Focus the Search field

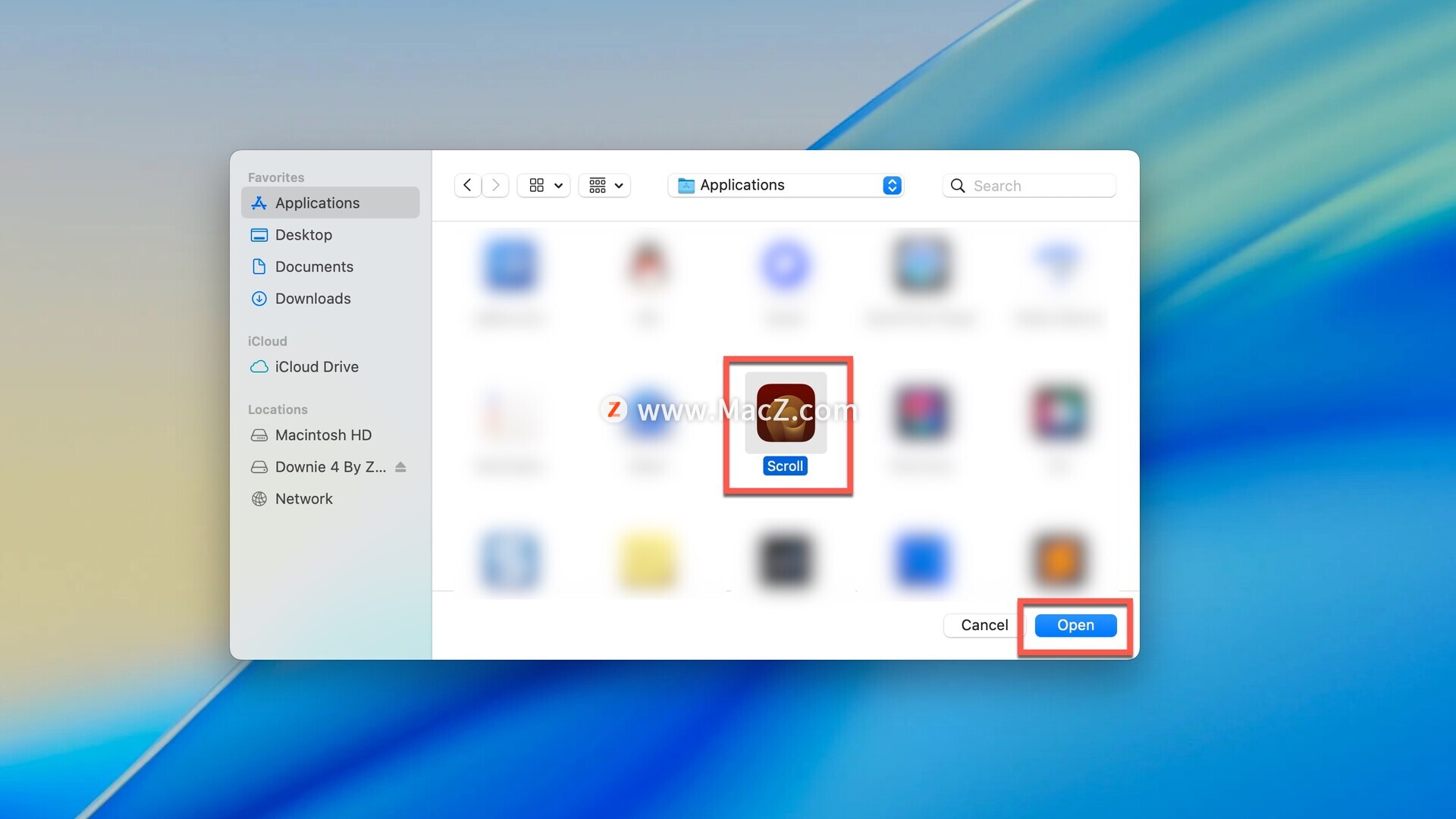[1029, 185]
